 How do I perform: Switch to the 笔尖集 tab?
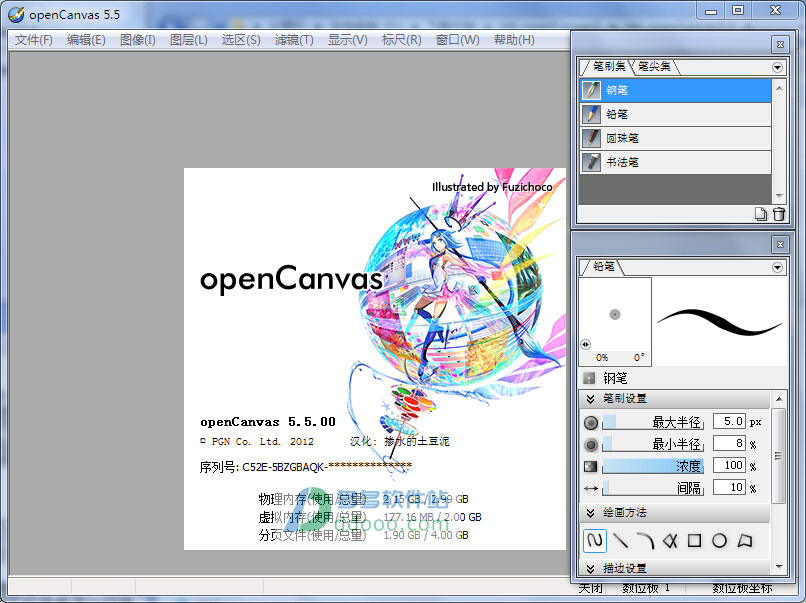654,66
